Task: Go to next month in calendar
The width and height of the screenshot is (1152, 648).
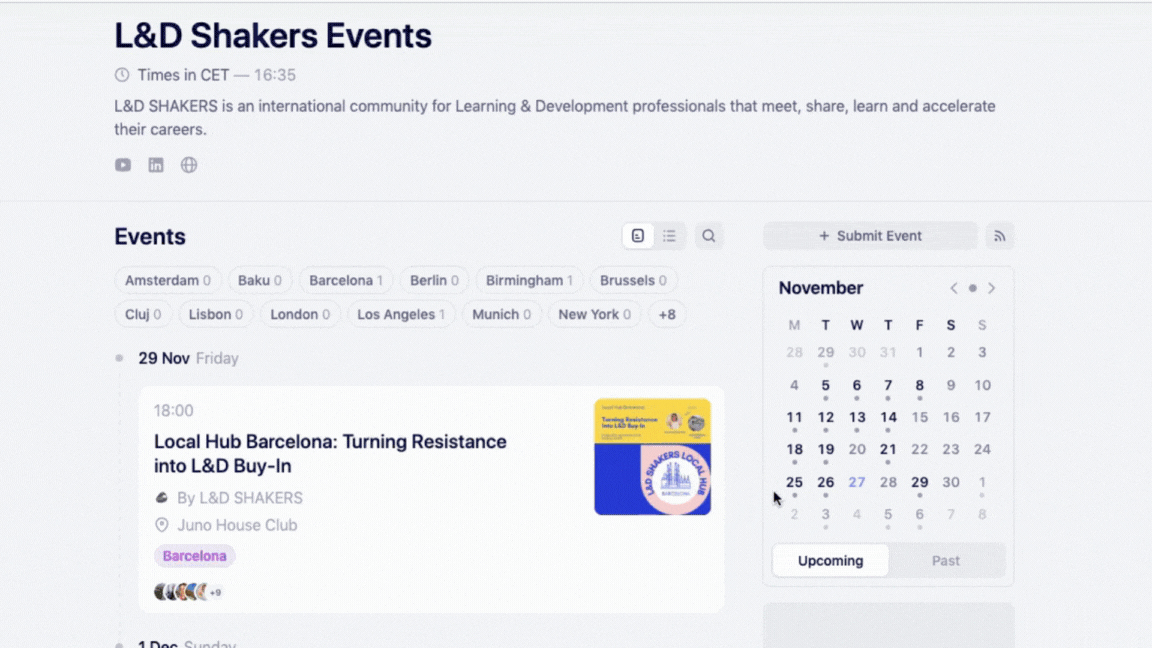Action: point(991,288)
